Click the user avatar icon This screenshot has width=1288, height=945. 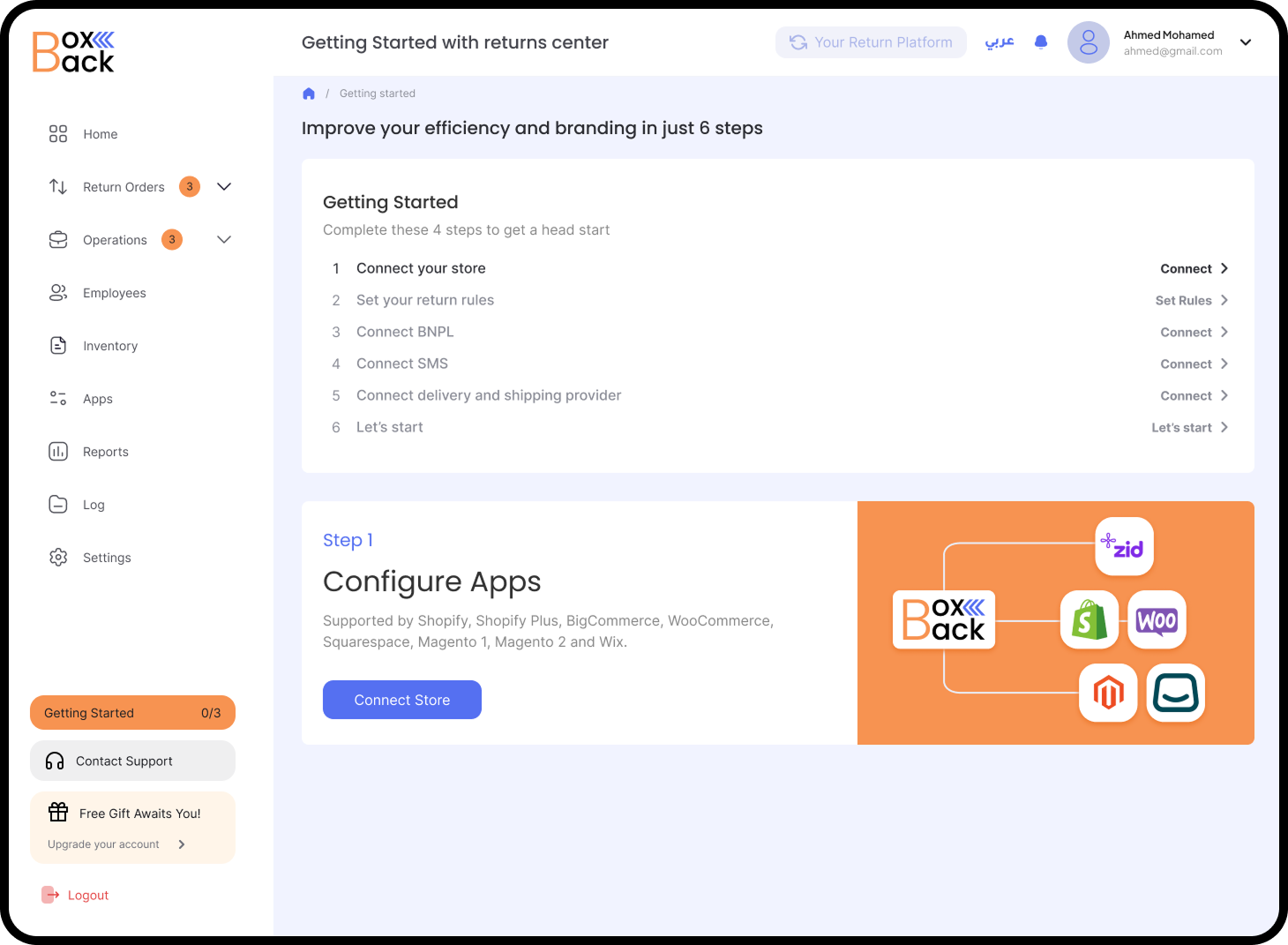(x=1088, y=42)
